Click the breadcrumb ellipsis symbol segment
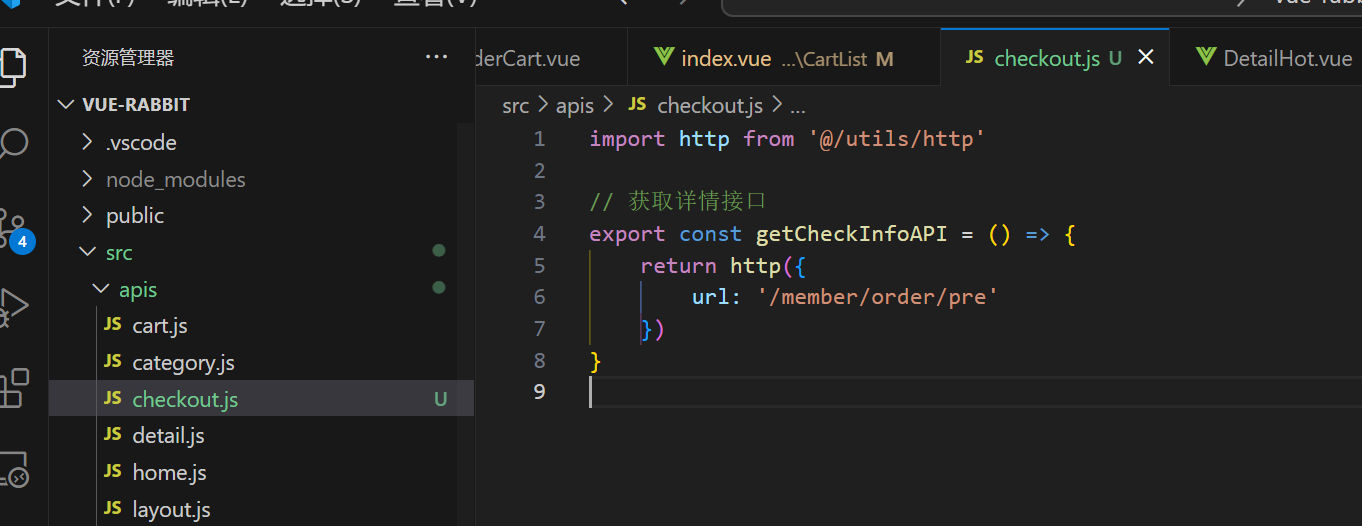Screen dimensions: 1362x526 coord(798,106)
